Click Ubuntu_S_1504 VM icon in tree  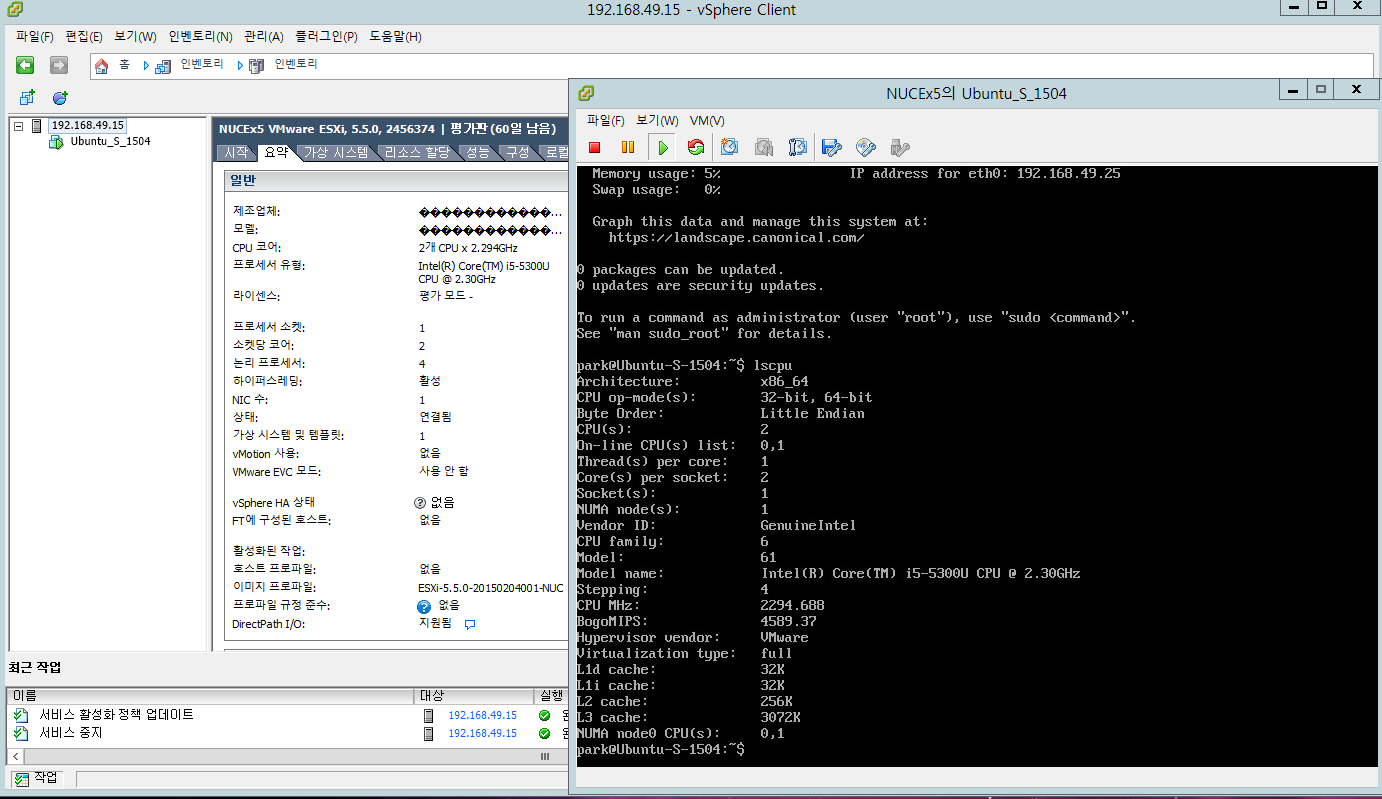[x=56, y=142]
